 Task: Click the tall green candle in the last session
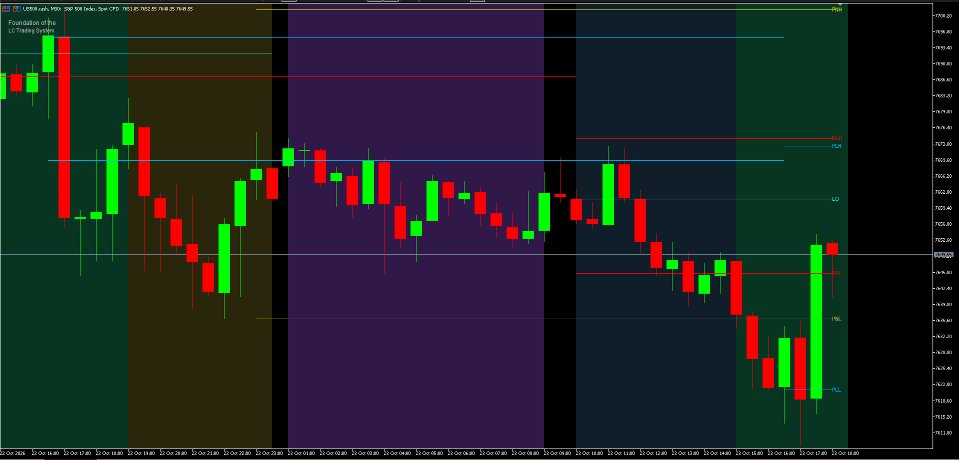(x=816, y=322)
